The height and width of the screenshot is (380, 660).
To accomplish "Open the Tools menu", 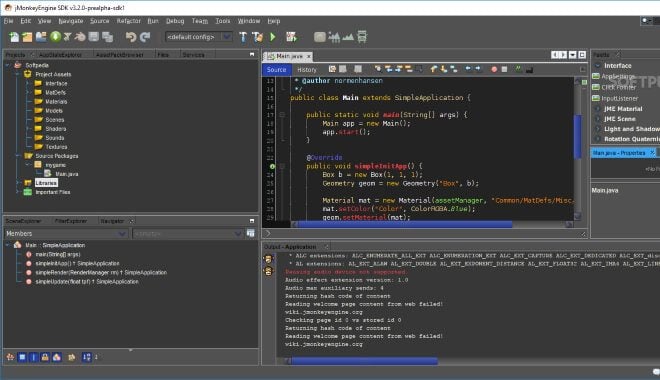I will pos(223,21).
